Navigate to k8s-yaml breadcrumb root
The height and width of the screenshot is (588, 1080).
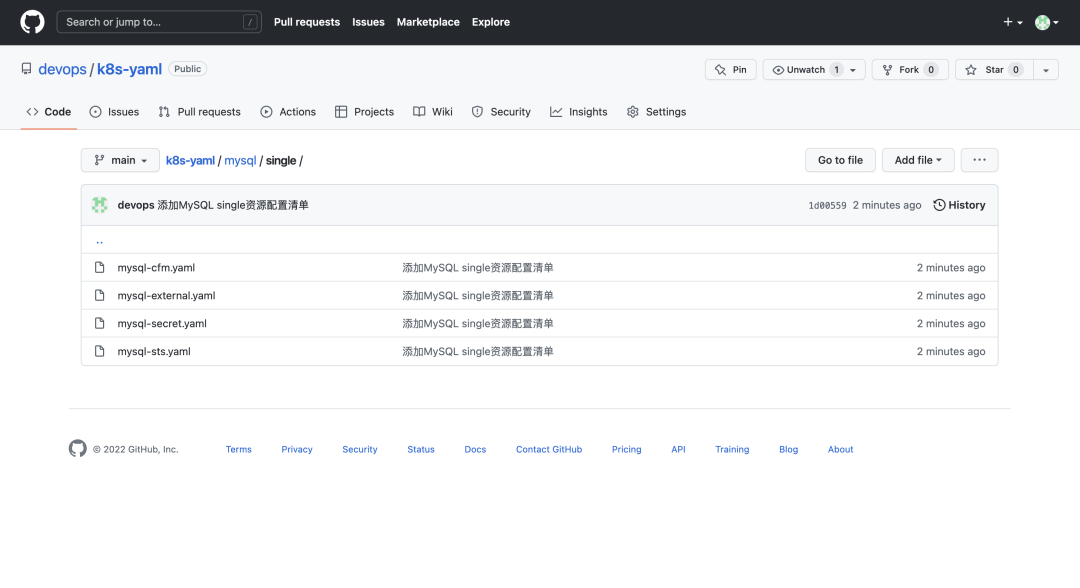(190, 160)
